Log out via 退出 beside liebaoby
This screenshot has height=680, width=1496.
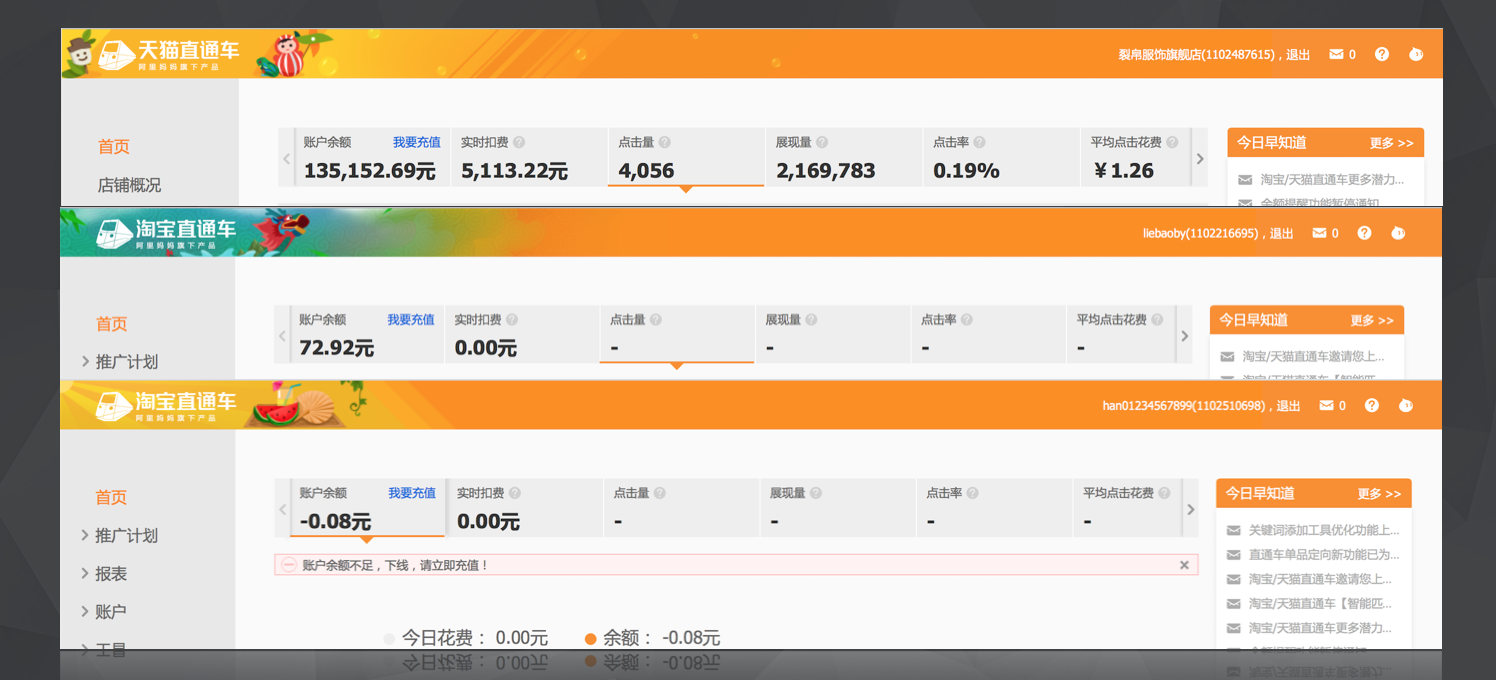pos(1281,233)
